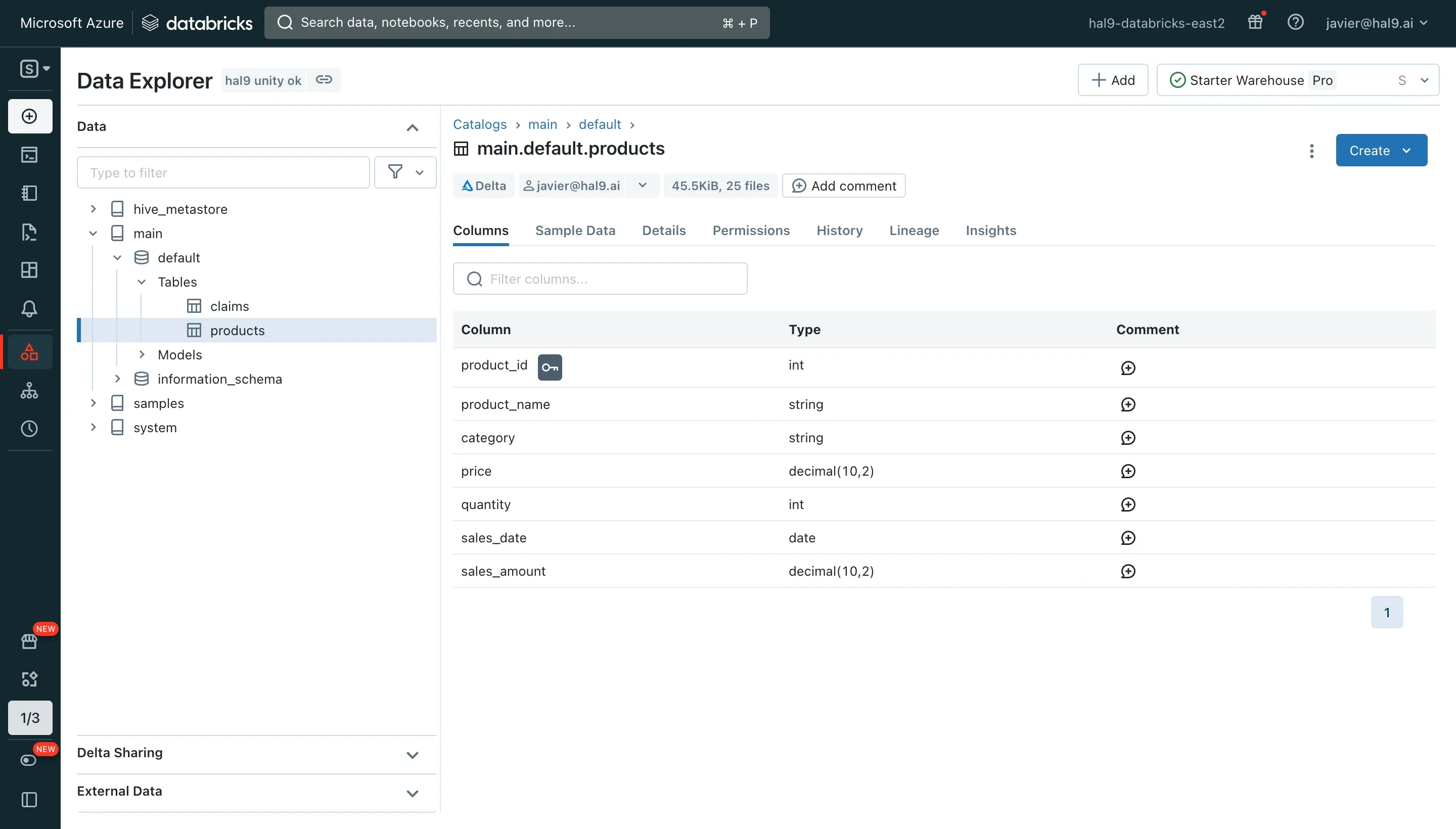Expand the hive_metastore catalog
This screenshot has width=1456, height=829.
point(94,210)
